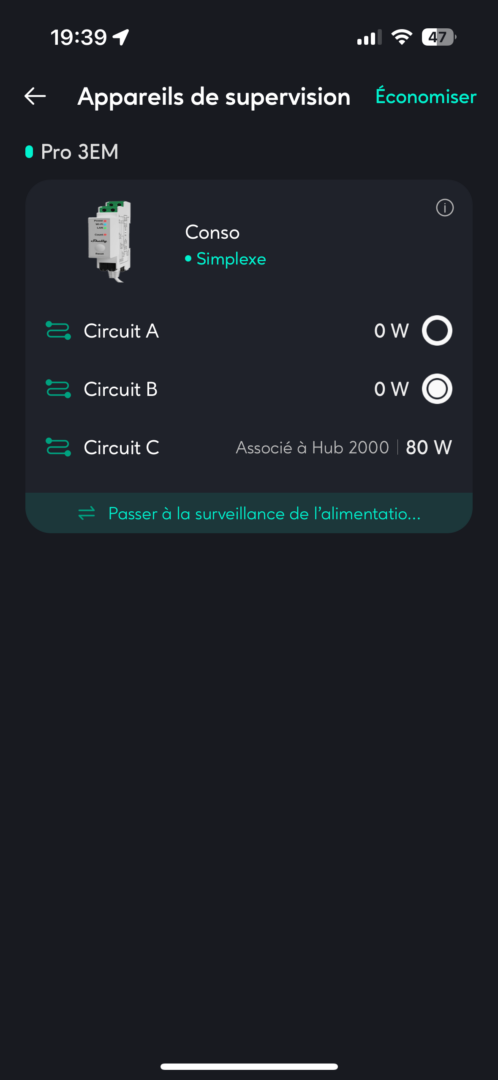Tap the Circuit A 0 W reading

(x=391, y=331)
